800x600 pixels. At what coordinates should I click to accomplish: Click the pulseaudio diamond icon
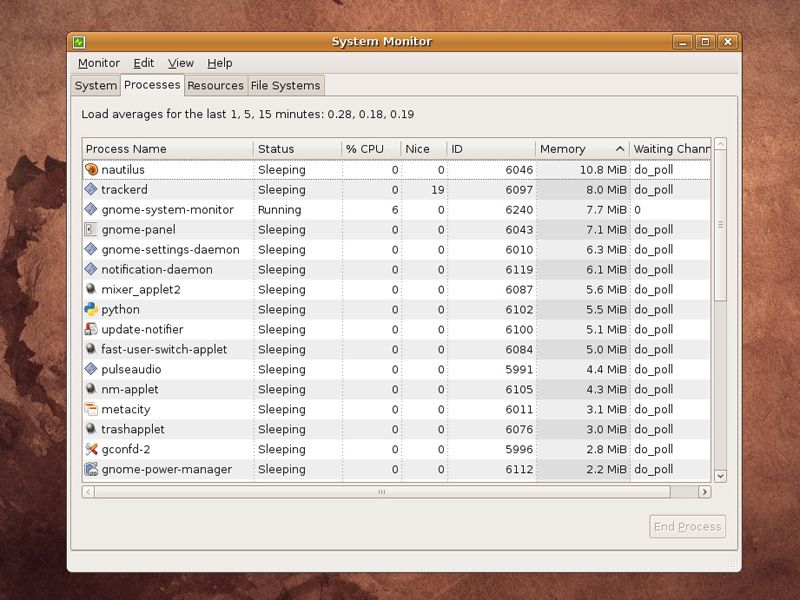(90, 369)
